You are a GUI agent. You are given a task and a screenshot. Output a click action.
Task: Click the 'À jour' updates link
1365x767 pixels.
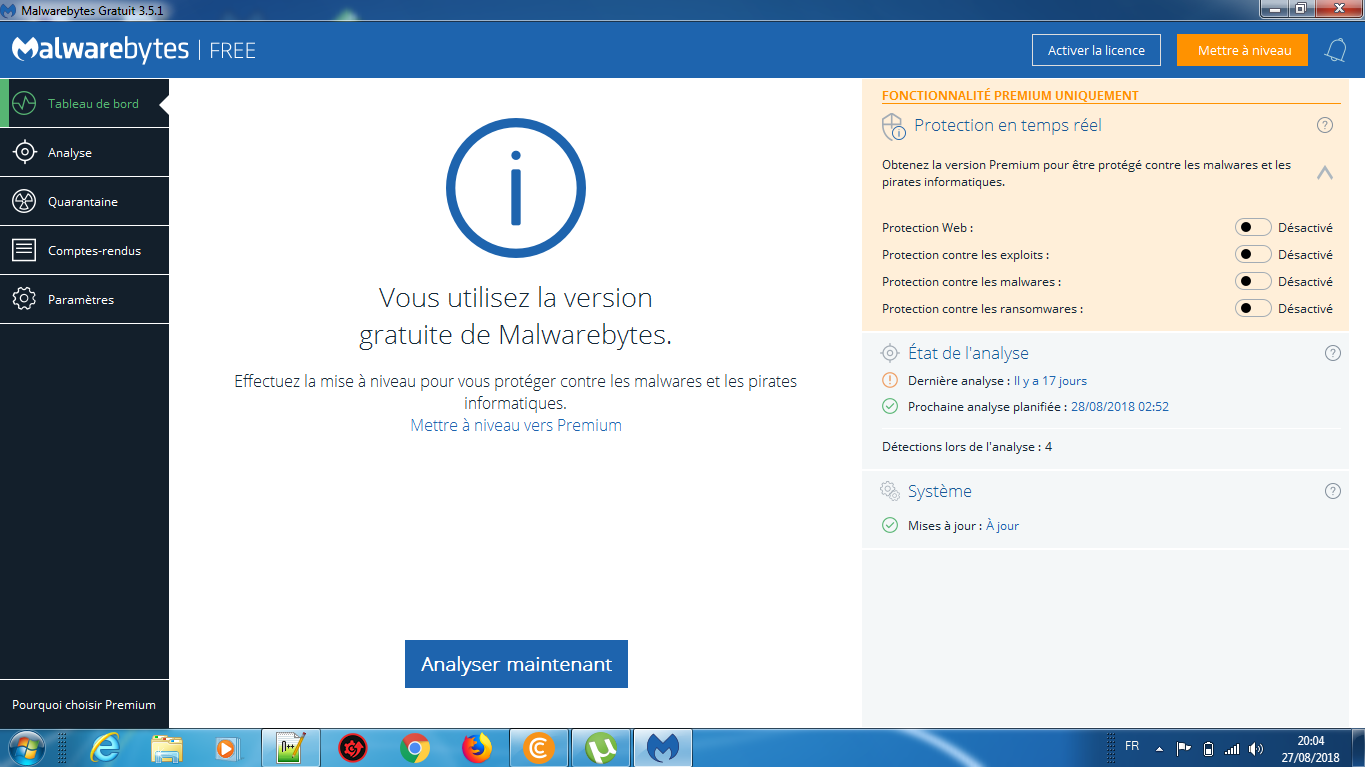click(1002, 525)
